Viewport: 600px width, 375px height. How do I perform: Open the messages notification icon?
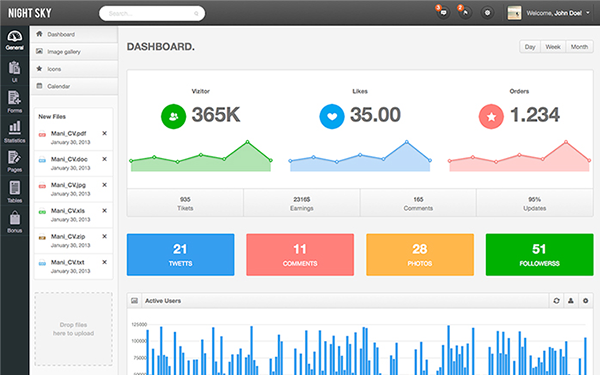pyautogui.click(x=443, y=13)
